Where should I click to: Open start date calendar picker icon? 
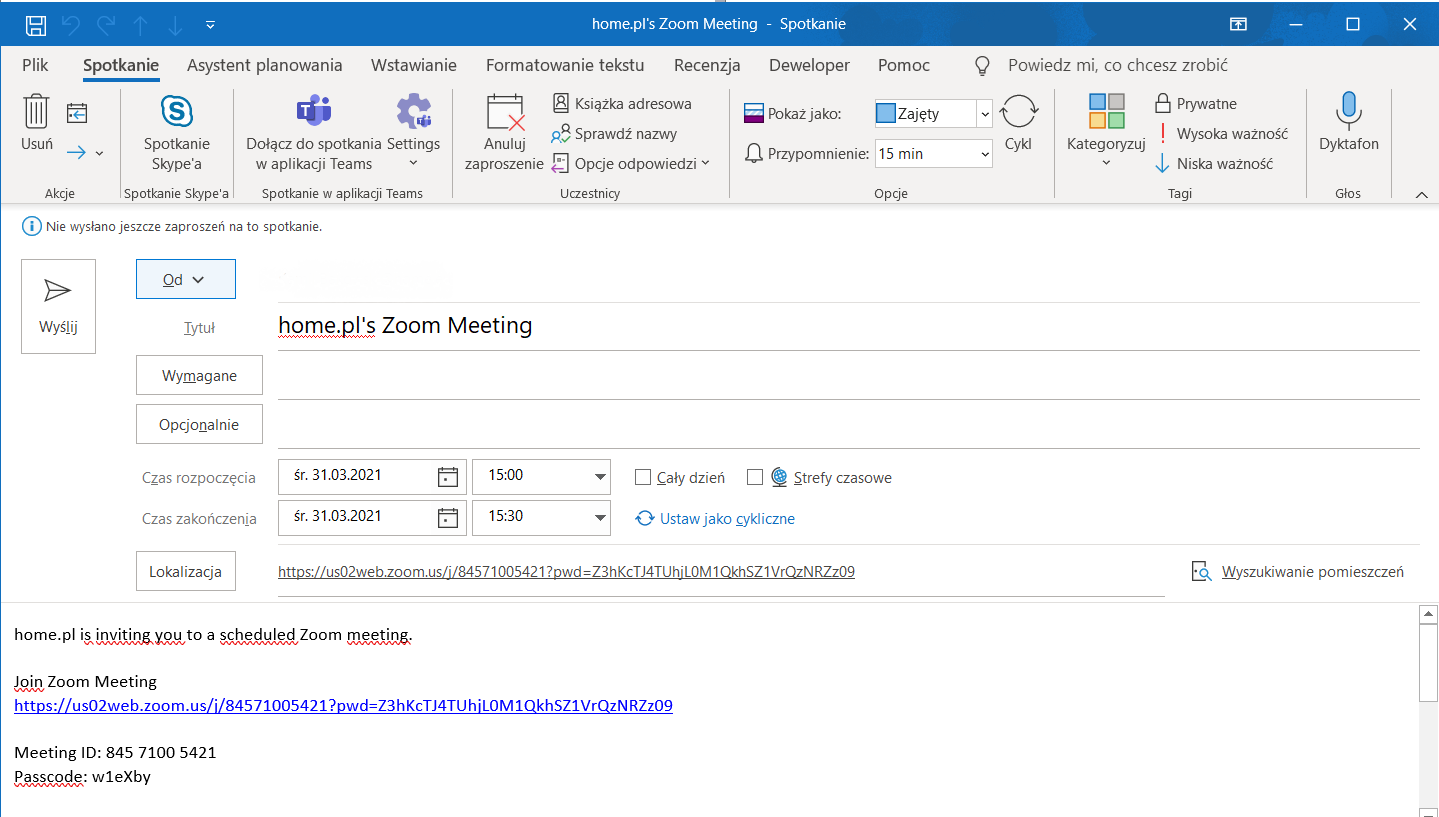448,476
